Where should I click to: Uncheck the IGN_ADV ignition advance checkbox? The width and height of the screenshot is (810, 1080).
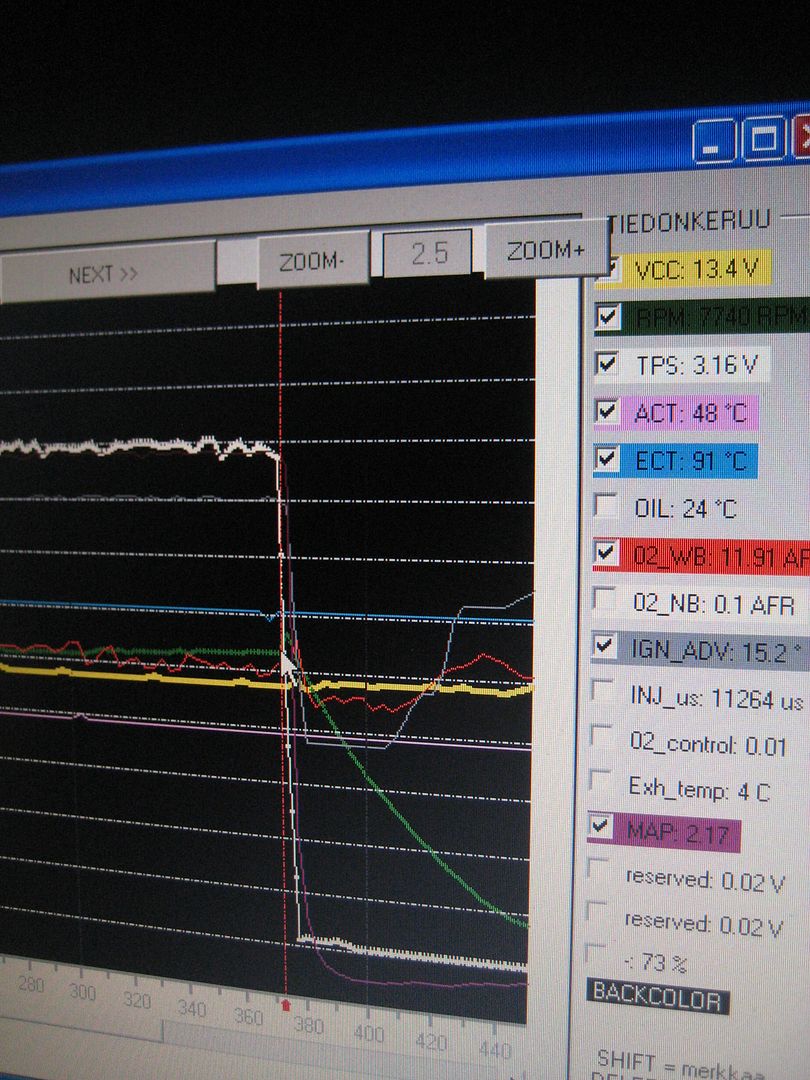click(605, 646)
